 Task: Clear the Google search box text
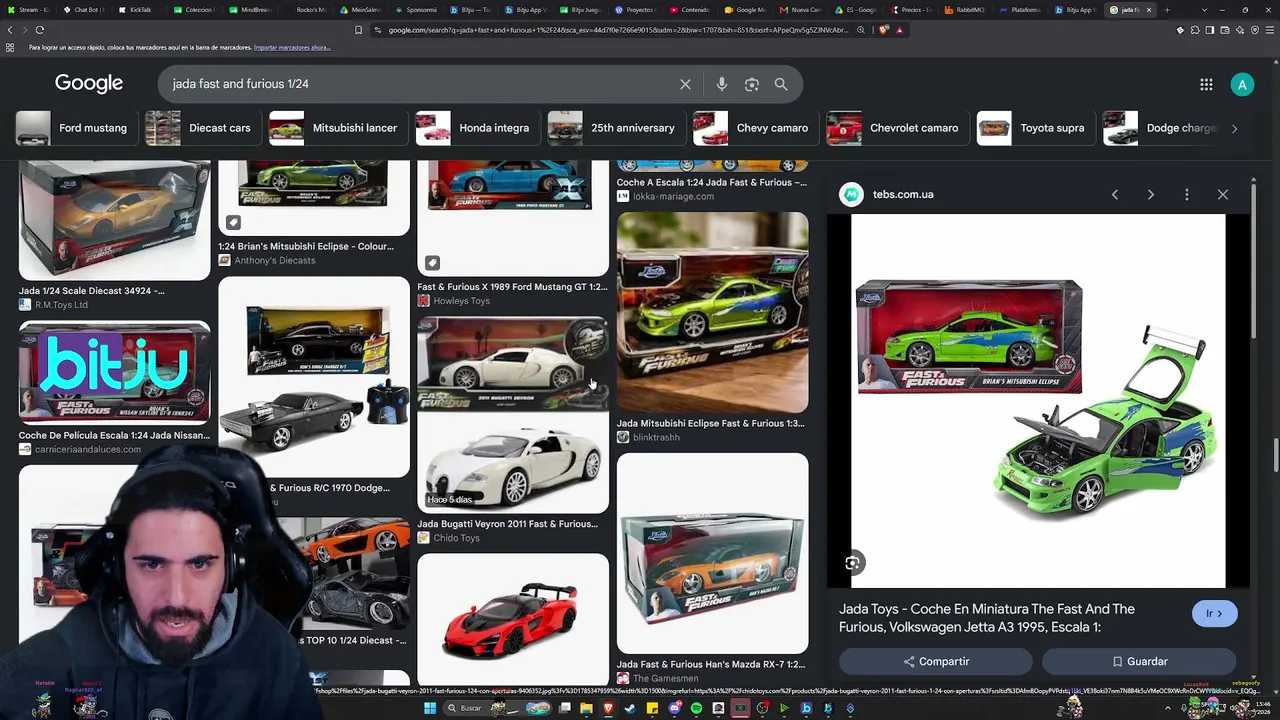coord(685,84)
